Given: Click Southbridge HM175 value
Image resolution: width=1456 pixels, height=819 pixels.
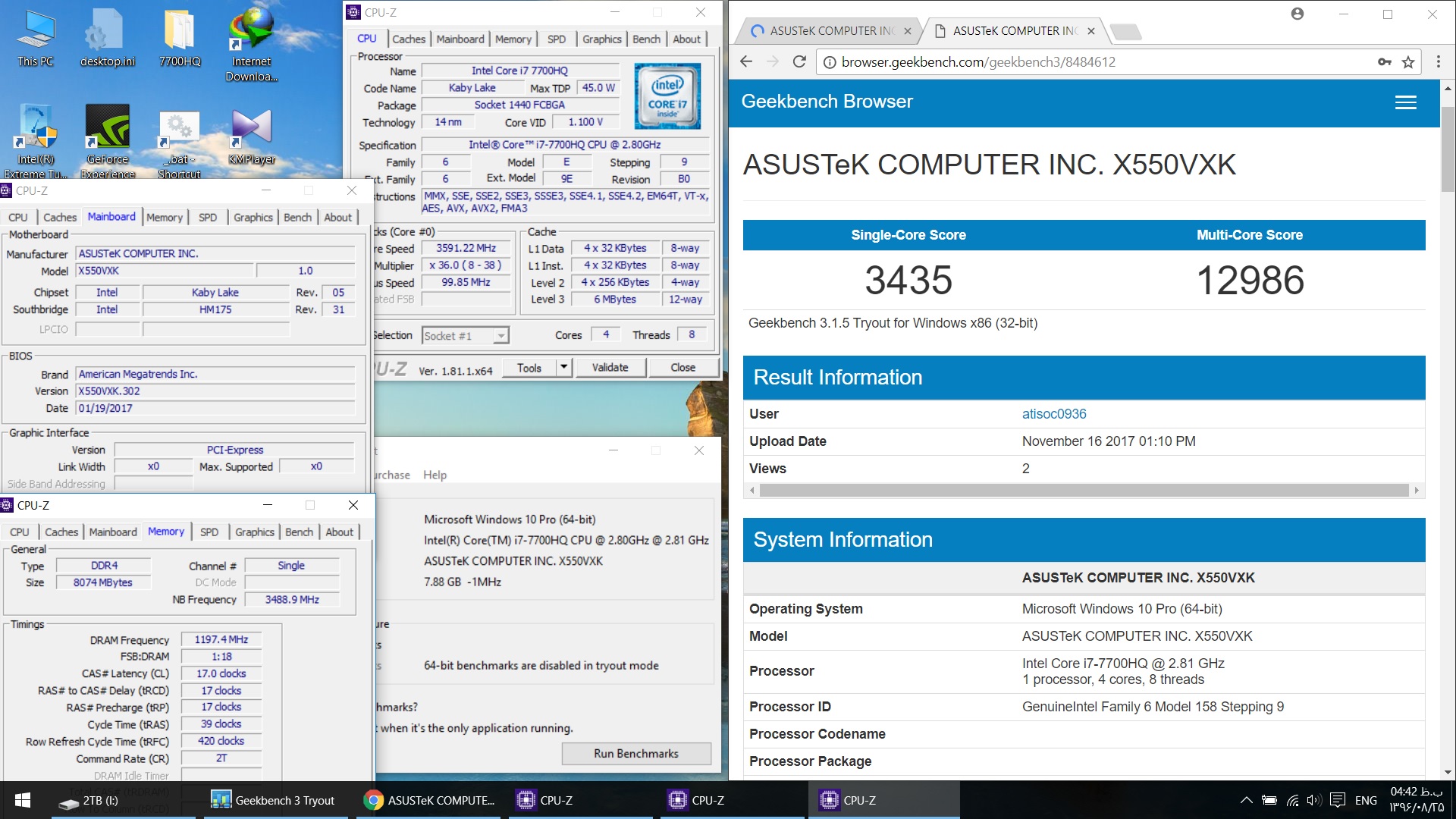Looking at the screenshot, I should point(215,309).
